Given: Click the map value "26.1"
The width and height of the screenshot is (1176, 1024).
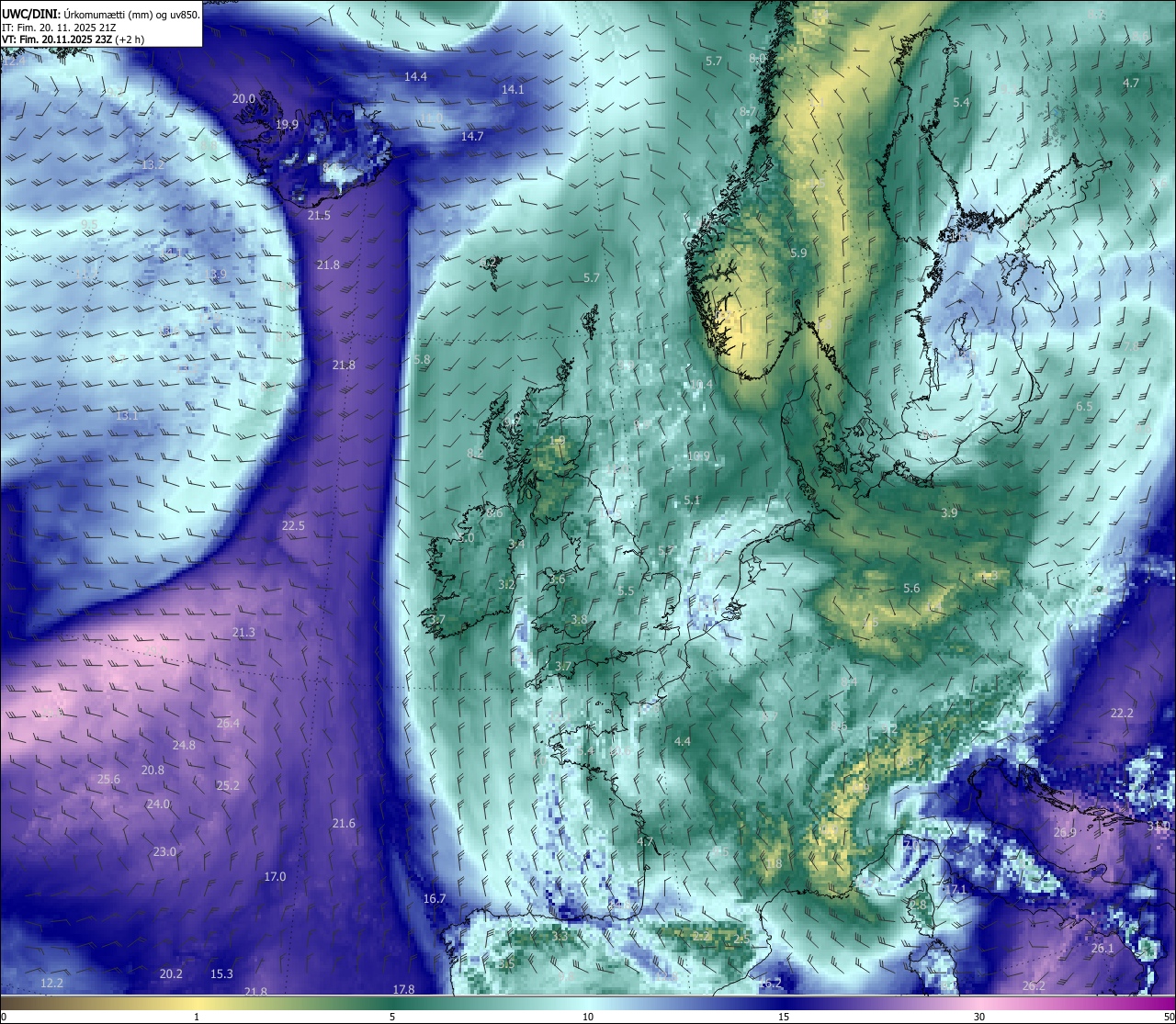Looking at the screenshot, I should coord(1102,948).
